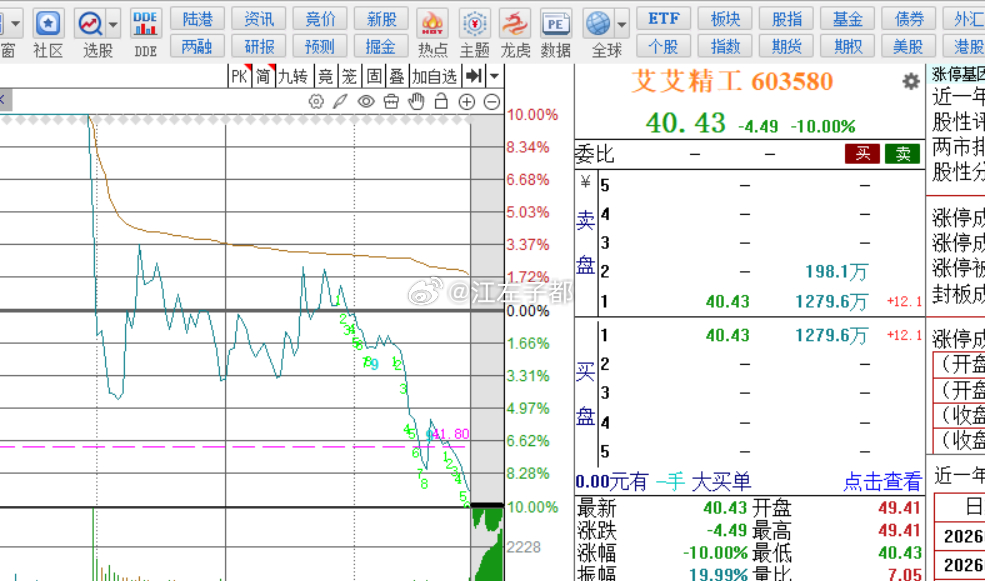The width and height of the screenshot is (985, 581).
Task: Switch to the 期货 section
Action: (786, 46)
